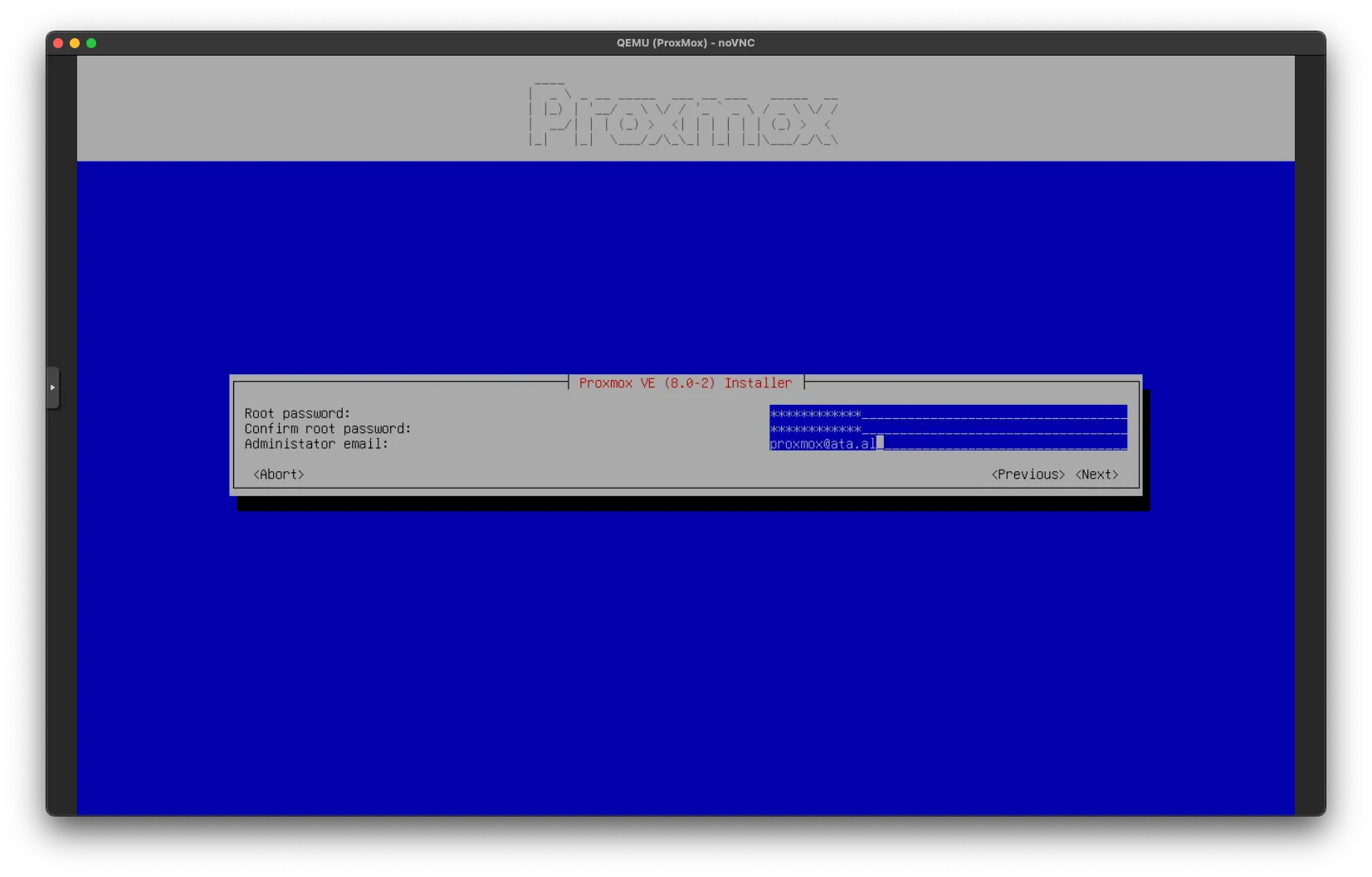Expand the noVNC side control panel handle

click(x=52, y=387)
